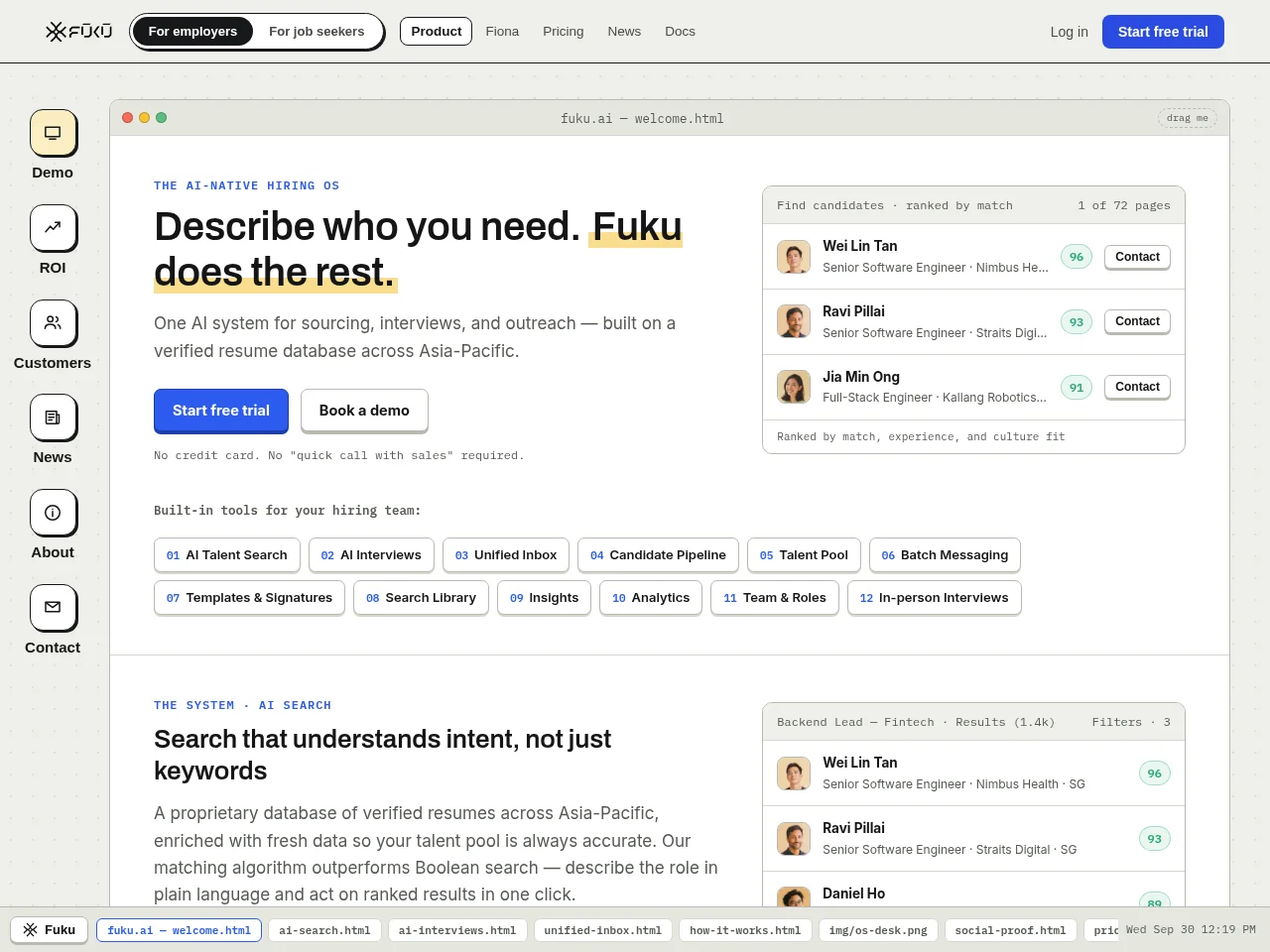The width and height of the screenshot is (1270, 952).
Task: Contact Jia Min Ong
Action: (1137, 387)
